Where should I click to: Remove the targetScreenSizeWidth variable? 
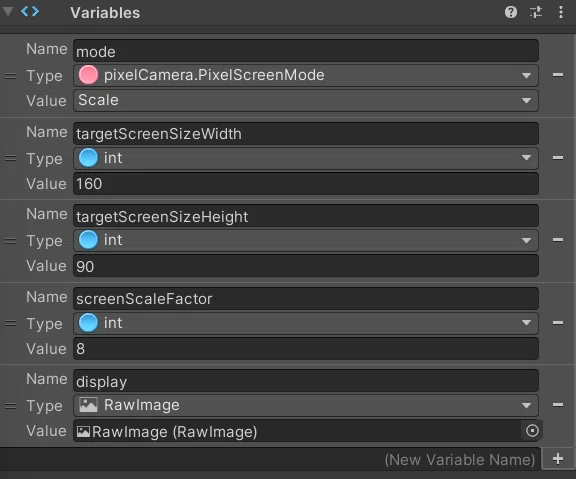point(558,158)
